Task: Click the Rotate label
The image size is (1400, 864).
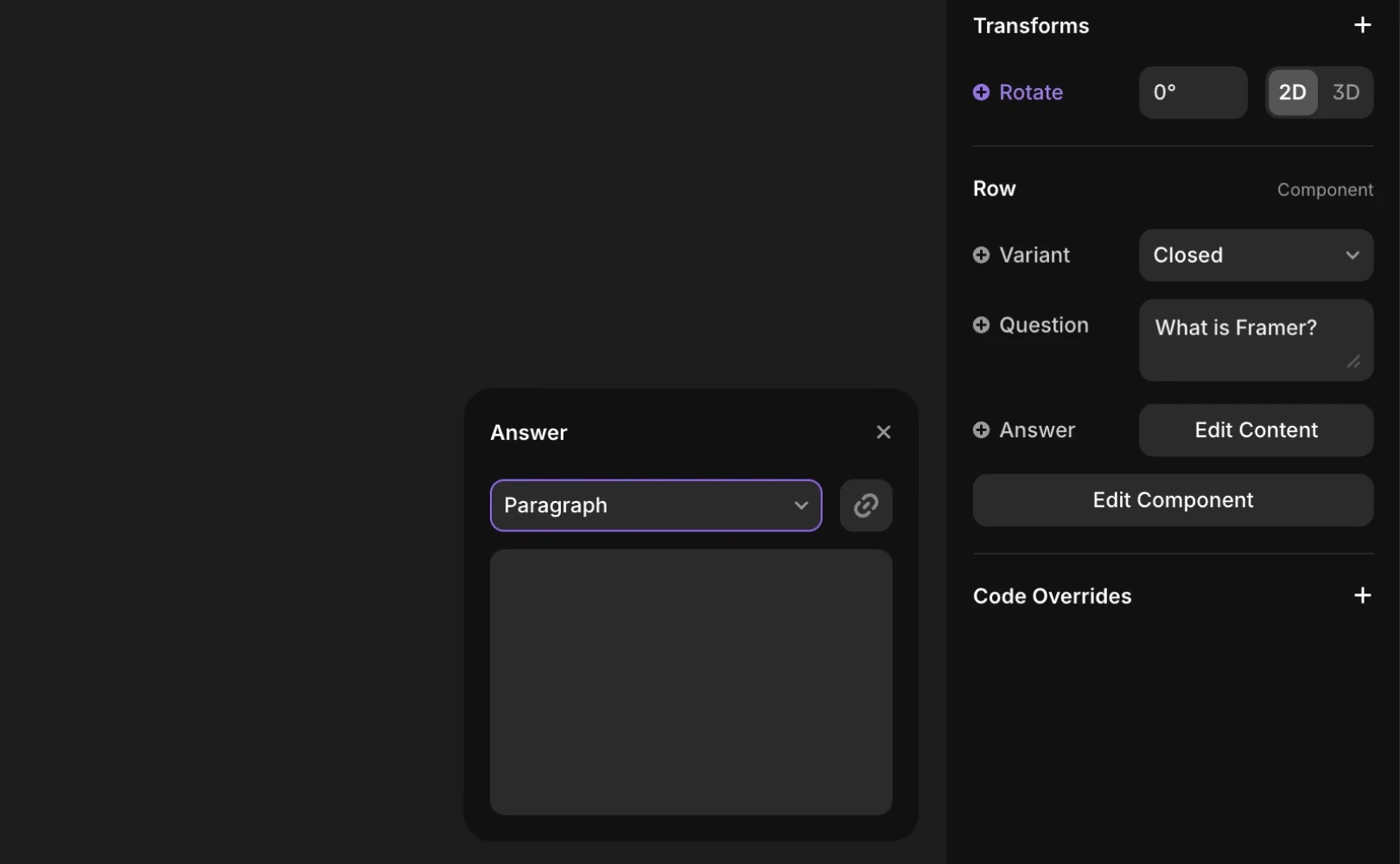Action: click(x=1031, y=92)
